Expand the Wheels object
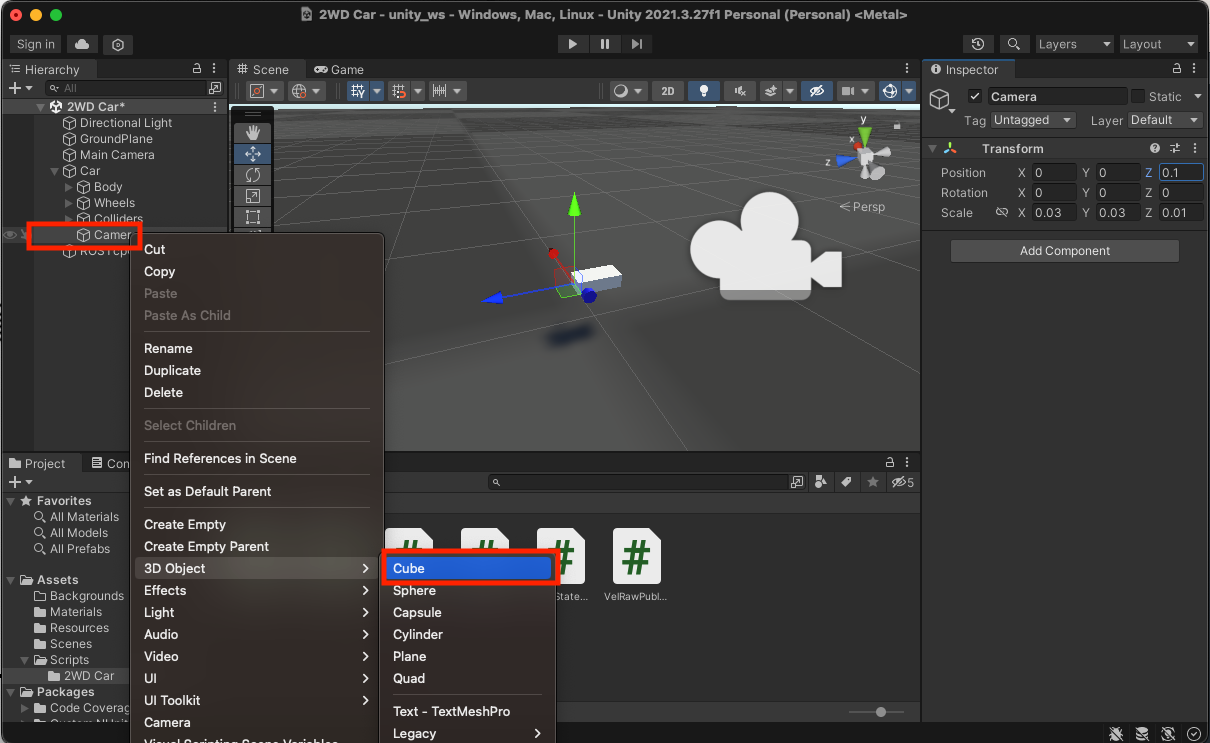 (69, 203)
